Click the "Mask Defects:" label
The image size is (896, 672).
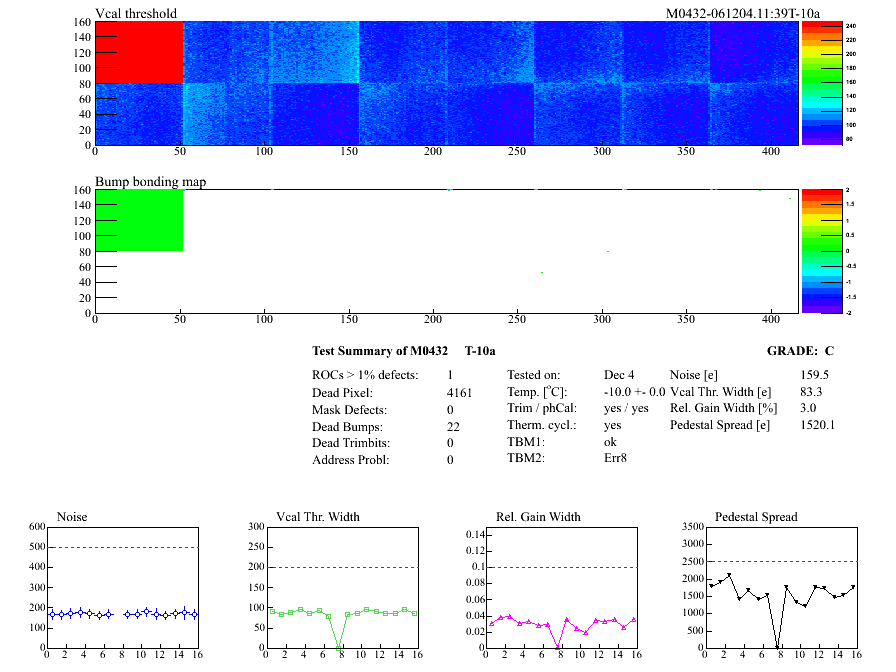(x=349, y=410)
